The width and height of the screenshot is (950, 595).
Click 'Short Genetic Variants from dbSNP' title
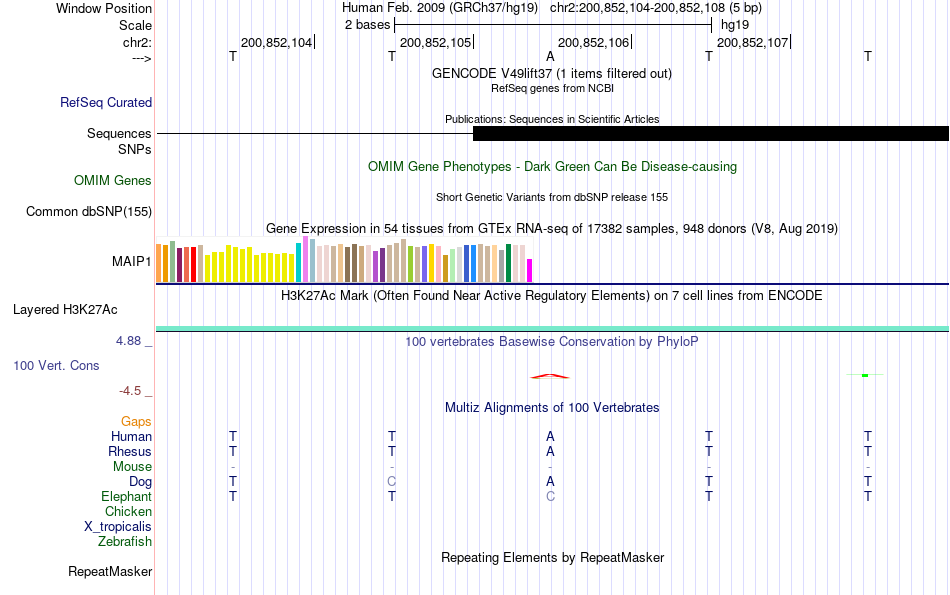[x=552, y=198]
